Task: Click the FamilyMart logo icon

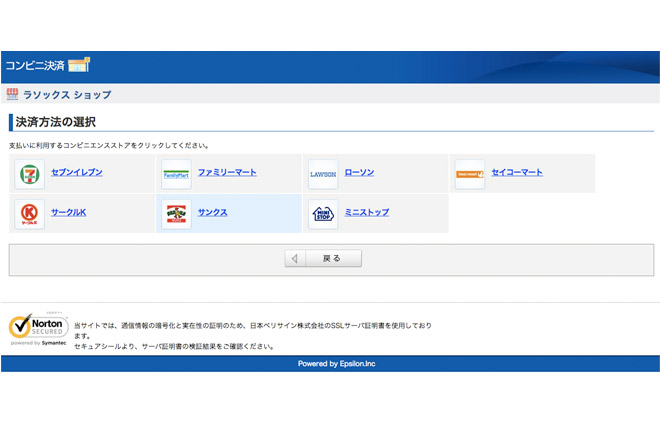Action: pos(176,174)
